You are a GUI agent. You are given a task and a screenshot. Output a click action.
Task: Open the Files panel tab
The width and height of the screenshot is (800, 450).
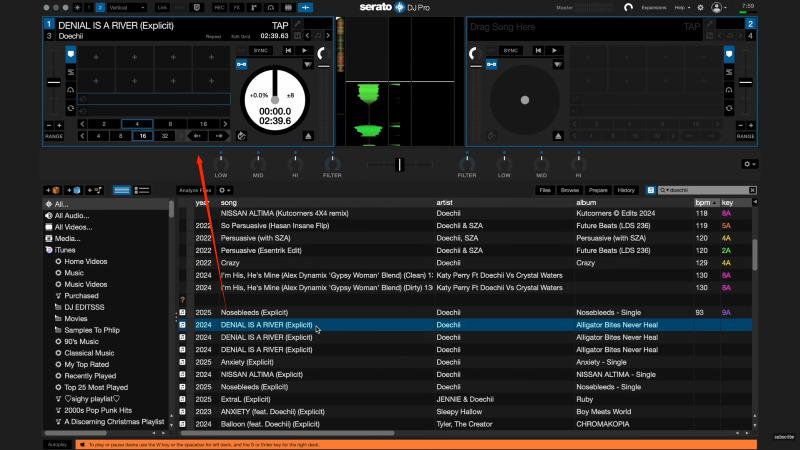coord(545,190)
